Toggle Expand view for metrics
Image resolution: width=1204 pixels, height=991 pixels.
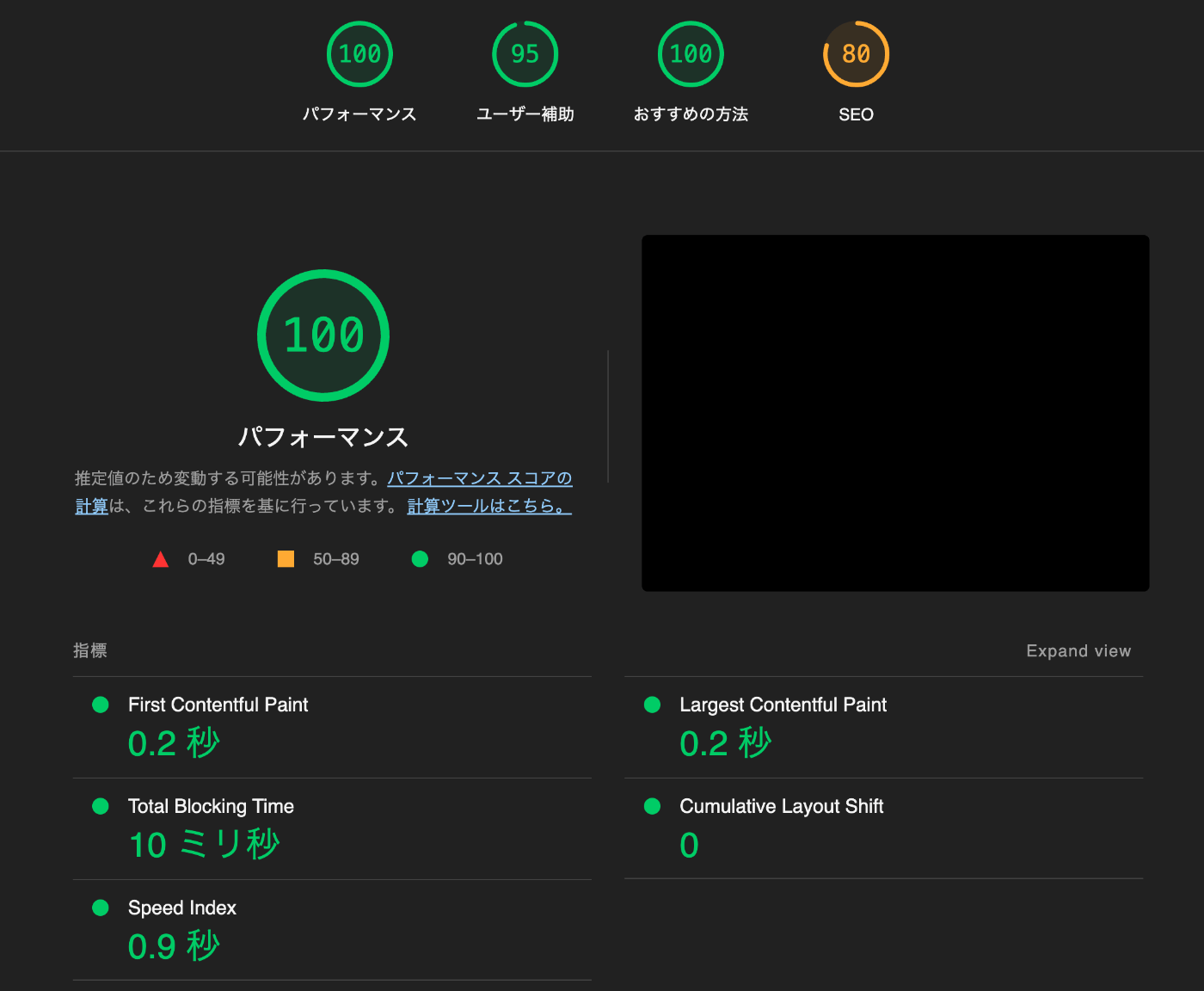click(x=1078, y=651)
